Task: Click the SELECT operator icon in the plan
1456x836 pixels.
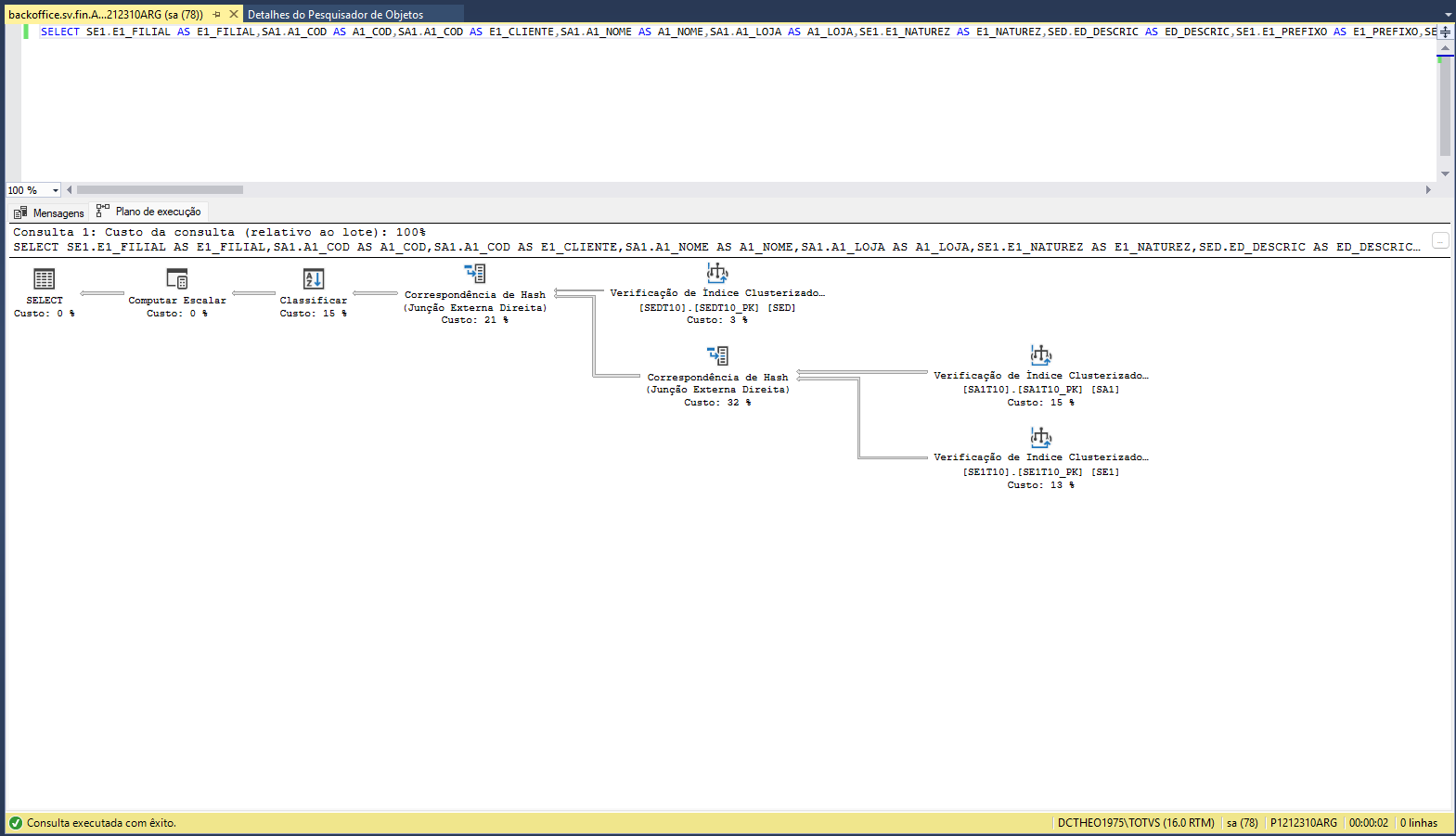Action: point(44,278)
